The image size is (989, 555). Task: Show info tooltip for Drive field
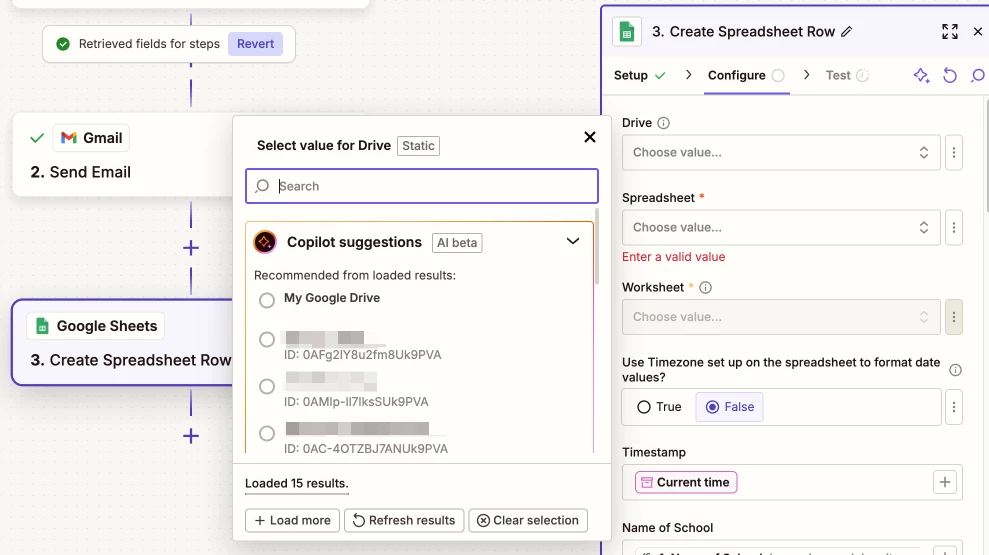[664, 123]
